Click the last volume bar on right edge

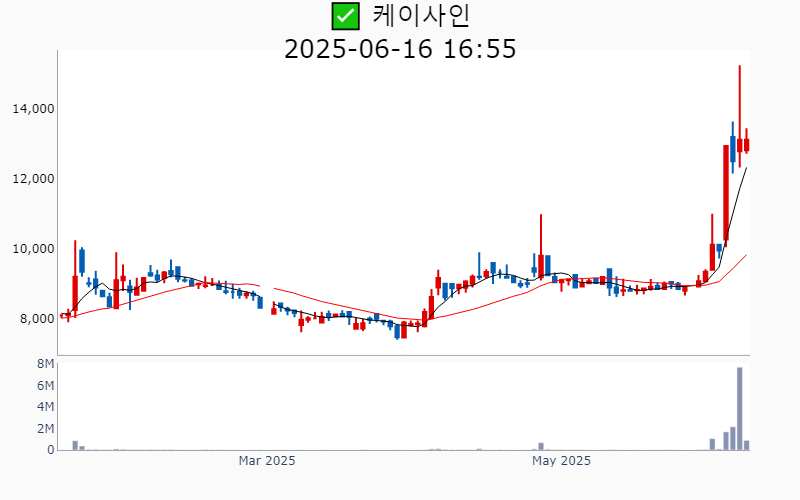[x=746, y=445]
